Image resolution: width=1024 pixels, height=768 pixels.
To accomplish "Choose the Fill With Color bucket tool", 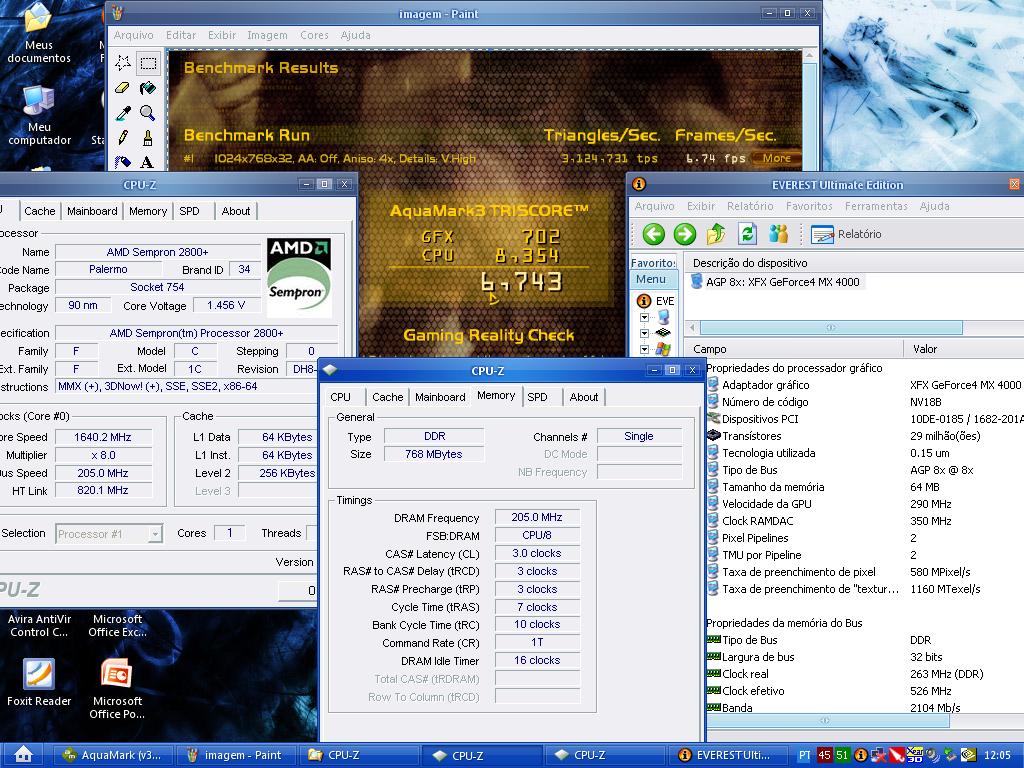I will tap(148, 88).
